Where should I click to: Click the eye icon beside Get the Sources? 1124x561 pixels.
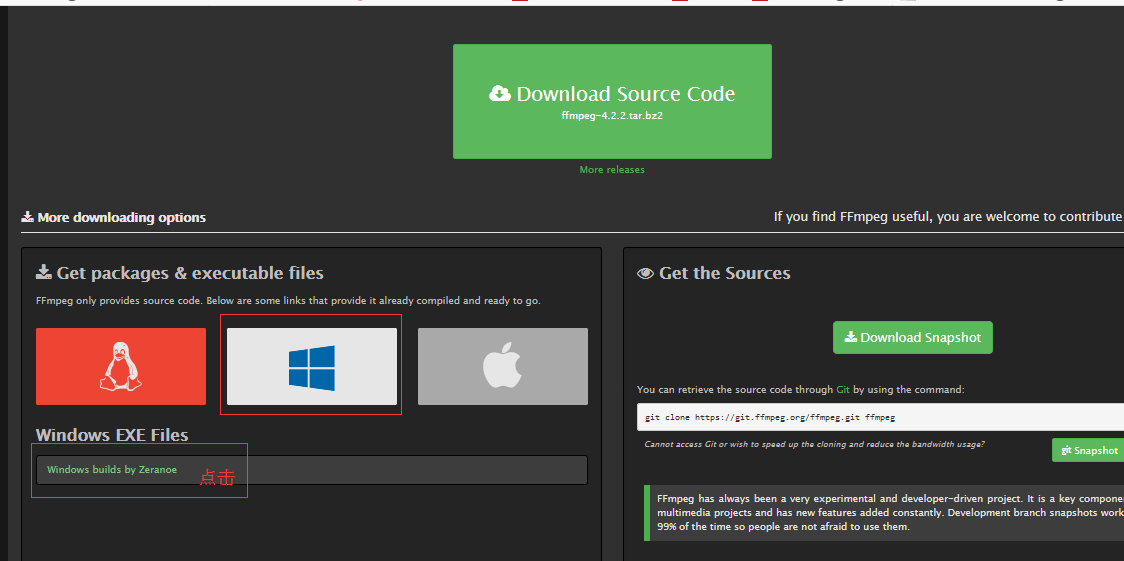pyautogui.click(x=645, y=273)
